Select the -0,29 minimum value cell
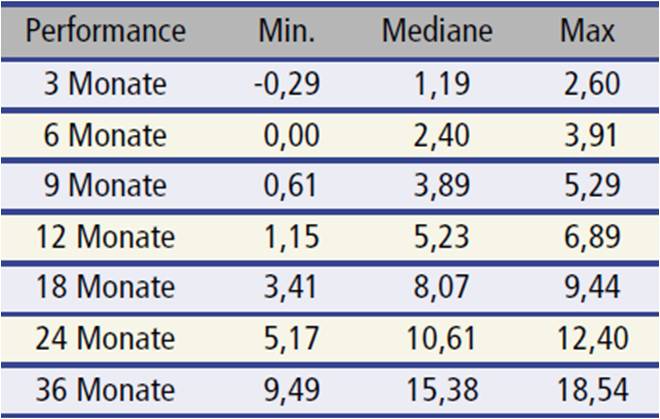 [287, 84]
